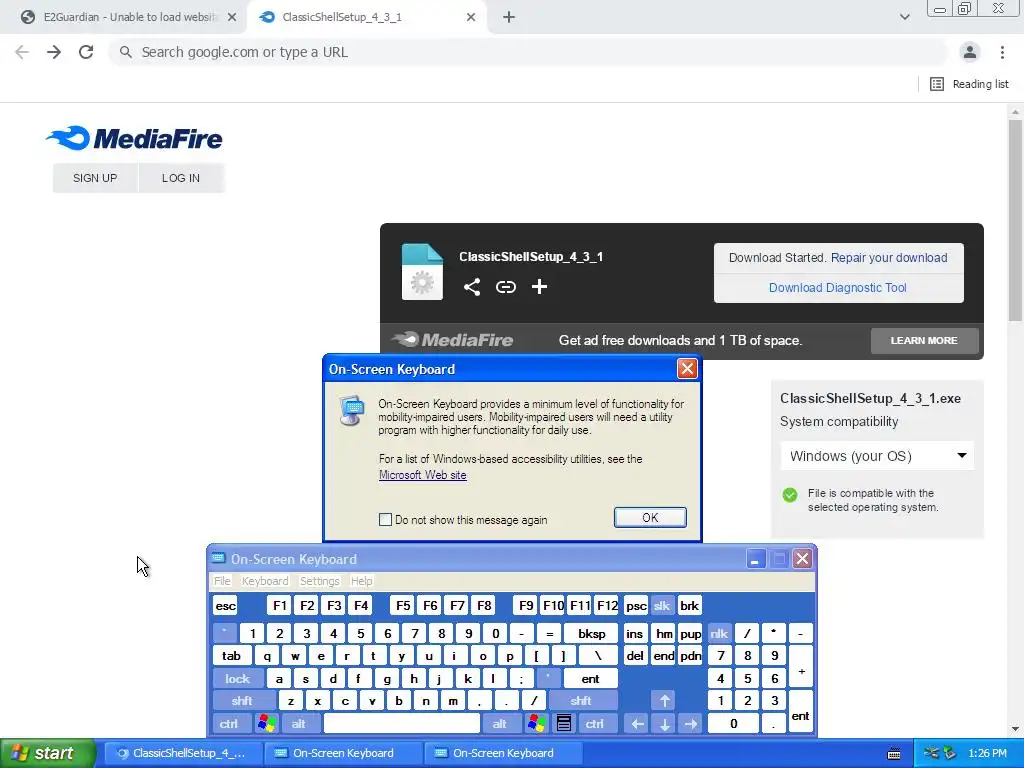Screen dimensions: 1024x768
Task: Click the address bar search field
Action: 529,52
